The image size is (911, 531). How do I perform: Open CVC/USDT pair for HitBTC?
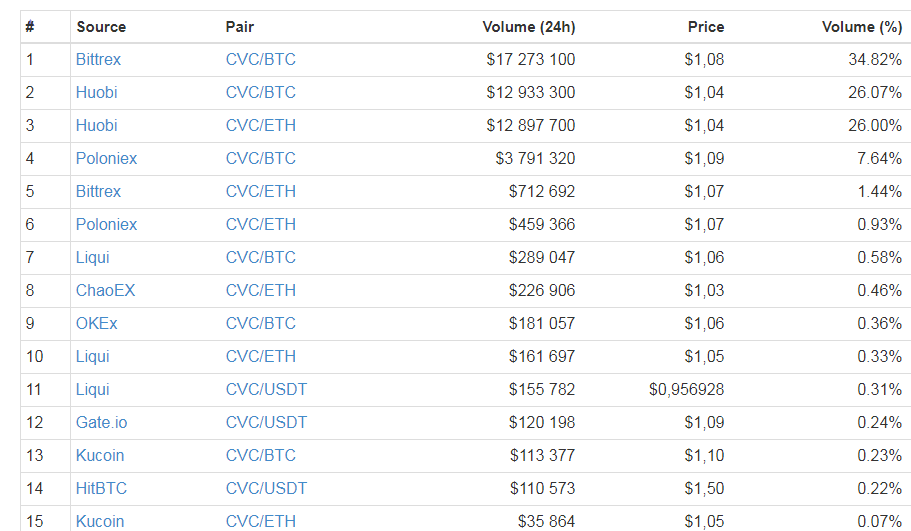click(x=266, y=489)
